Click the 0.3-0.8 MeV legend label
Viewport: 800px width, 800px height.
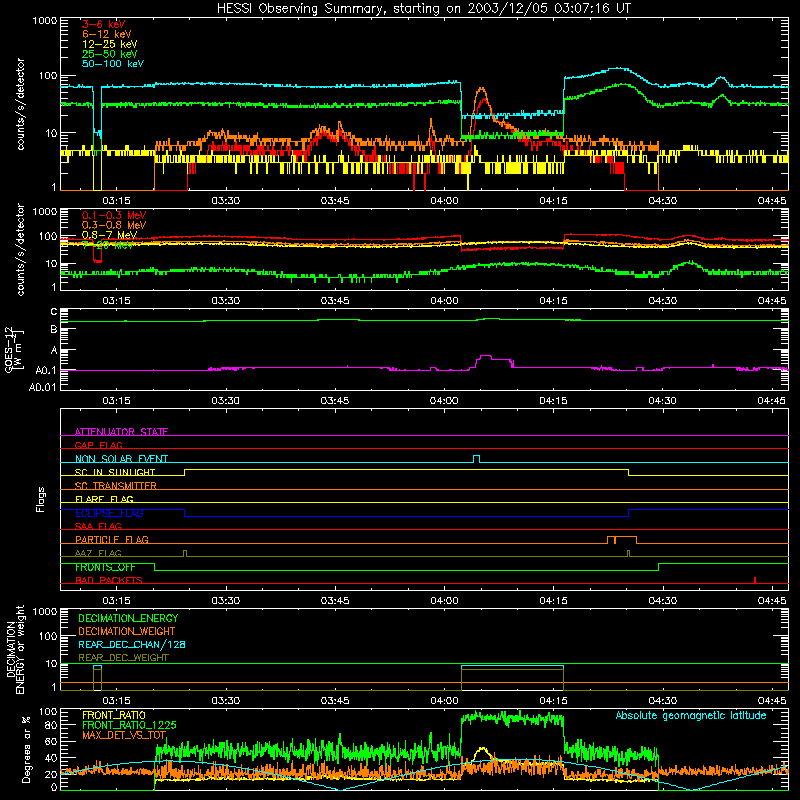pos(114,225)
